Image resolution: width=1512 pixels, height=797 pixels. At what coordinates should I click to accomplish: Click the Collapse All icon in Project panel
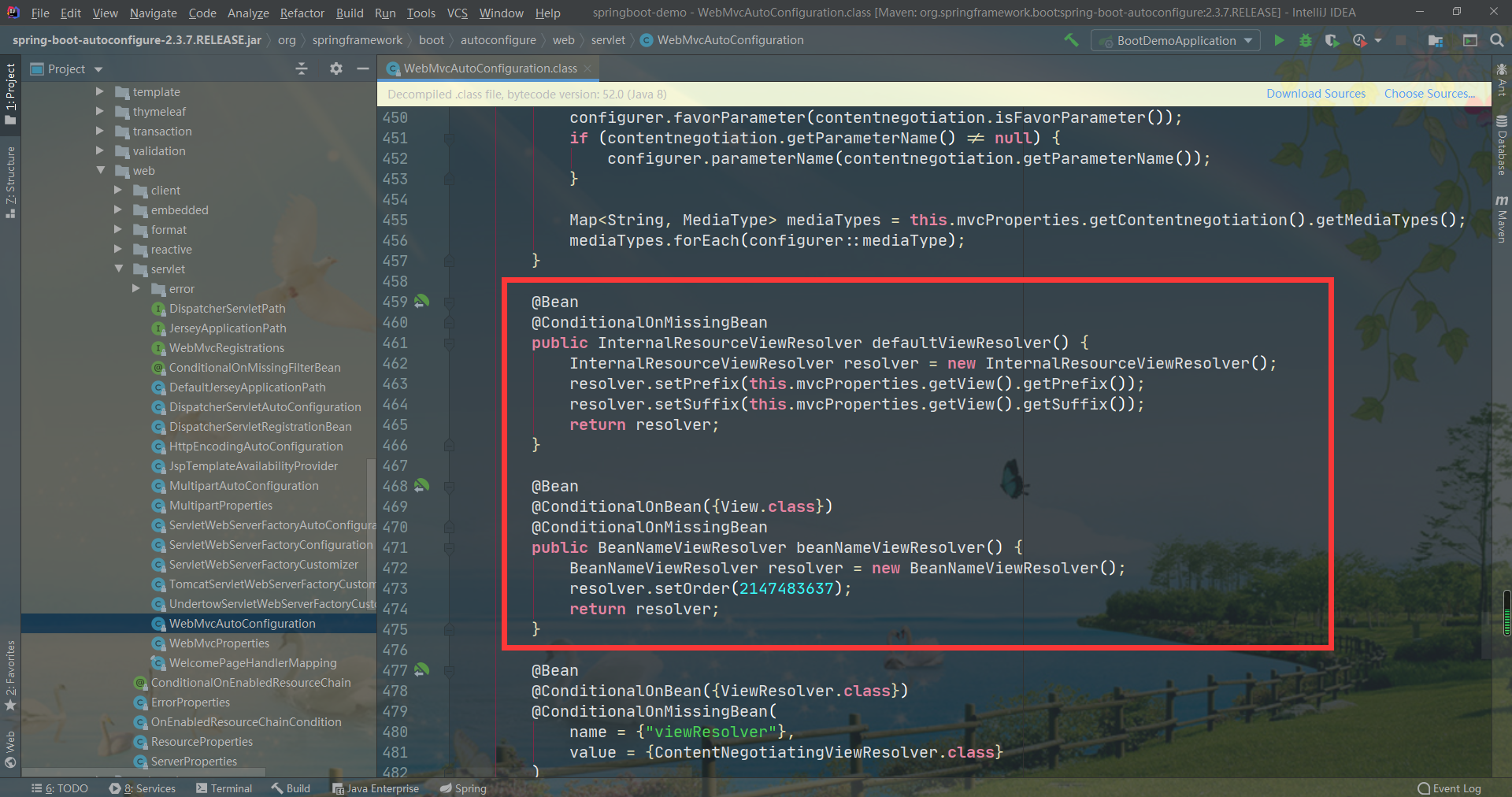302,69
